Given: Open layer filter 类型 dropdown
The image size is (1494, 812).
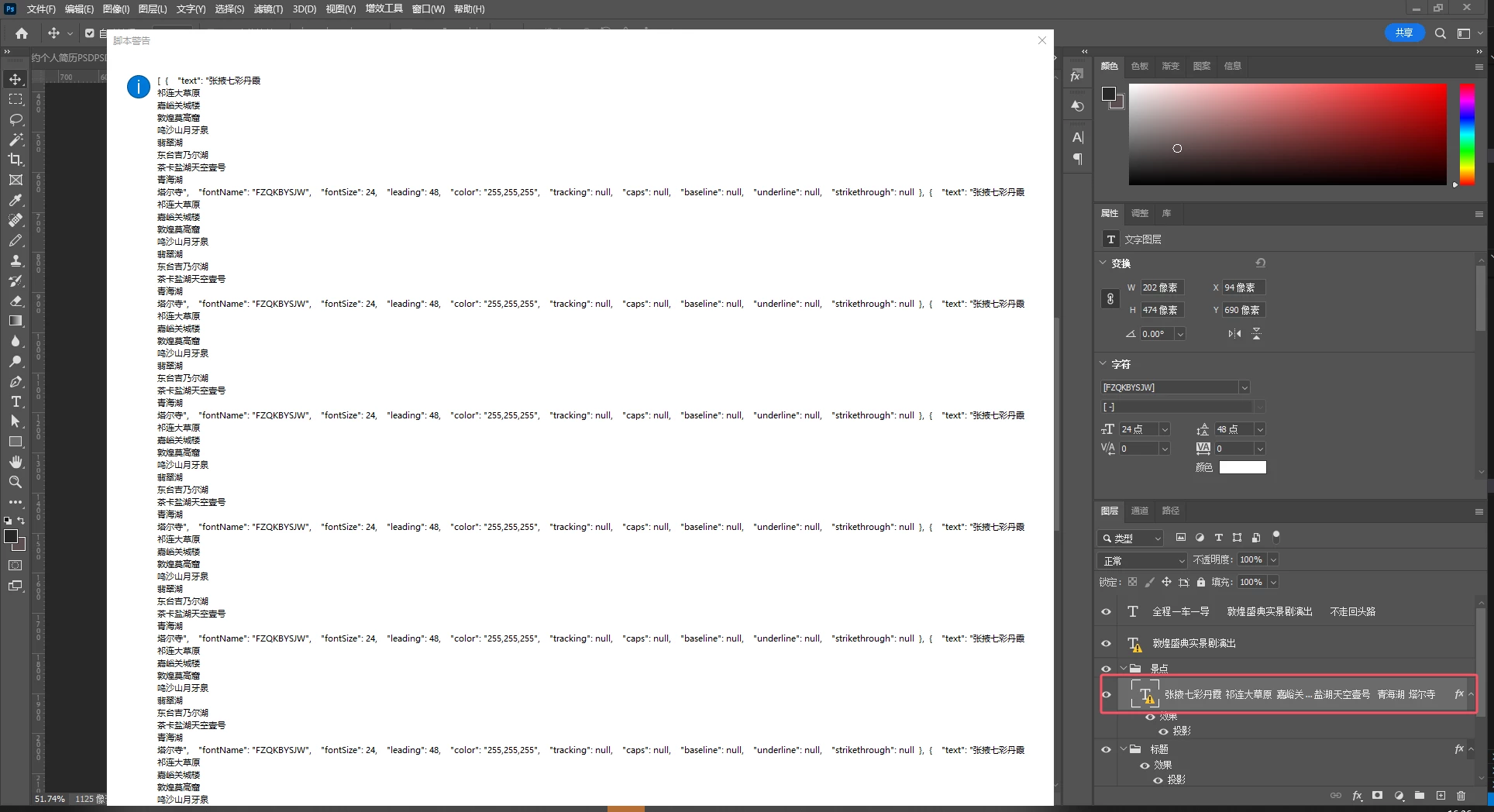Looking at the screenshot, I should coord(1131,538).
